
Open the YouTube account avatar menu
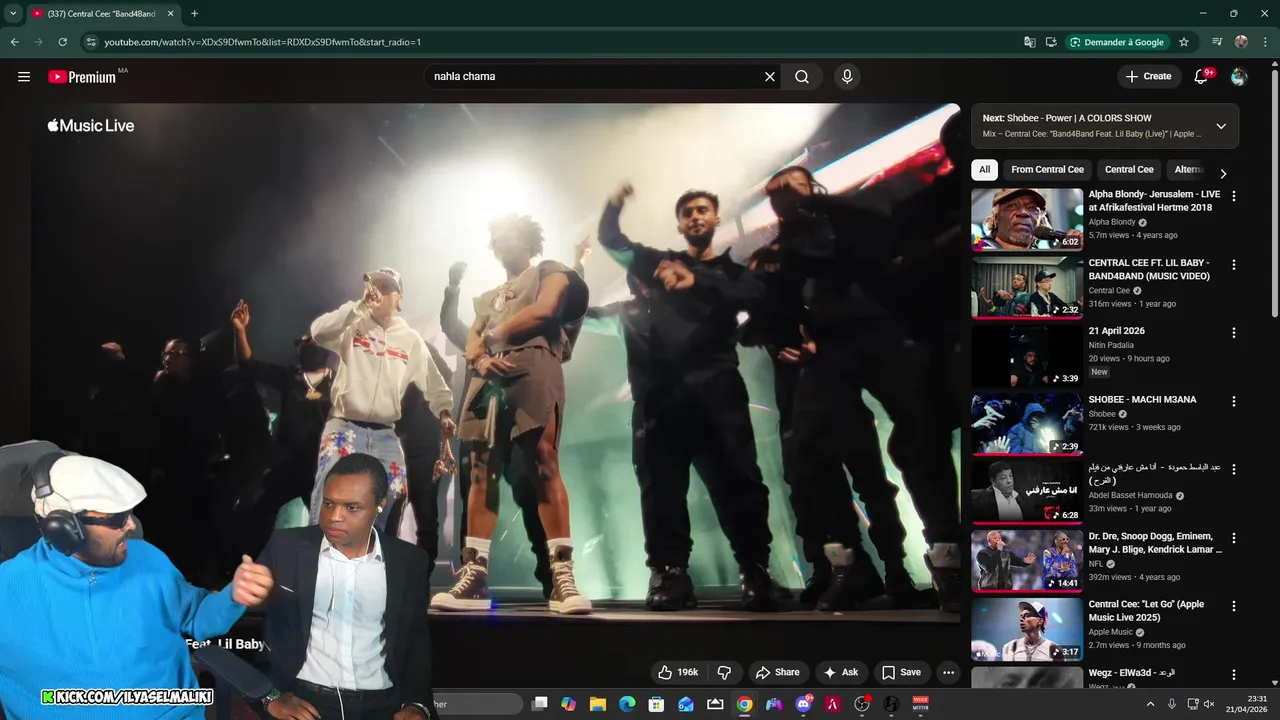(x=1239, y=76)
